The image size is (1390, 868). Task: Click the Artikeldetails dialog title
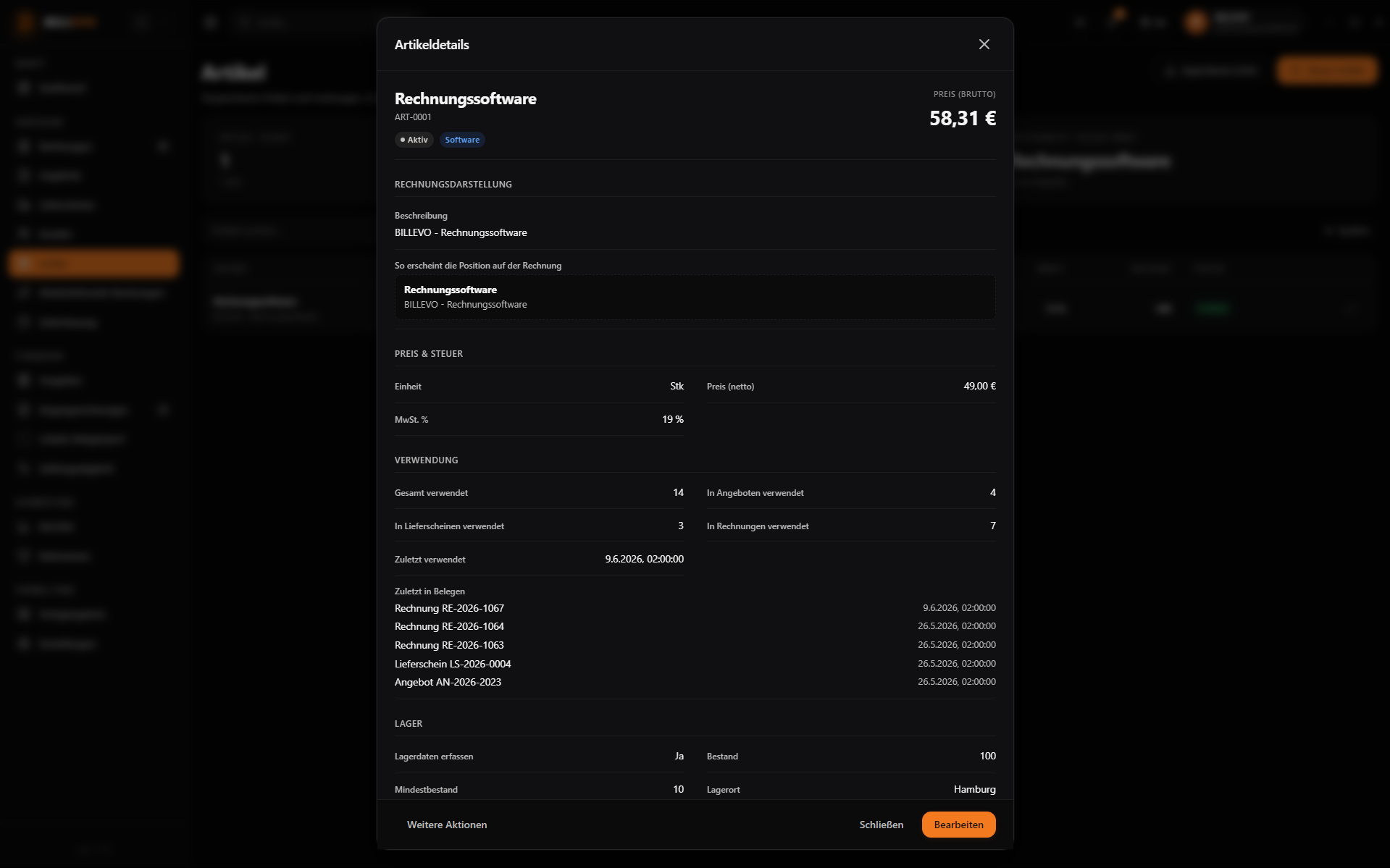click(x=432, y=45)
